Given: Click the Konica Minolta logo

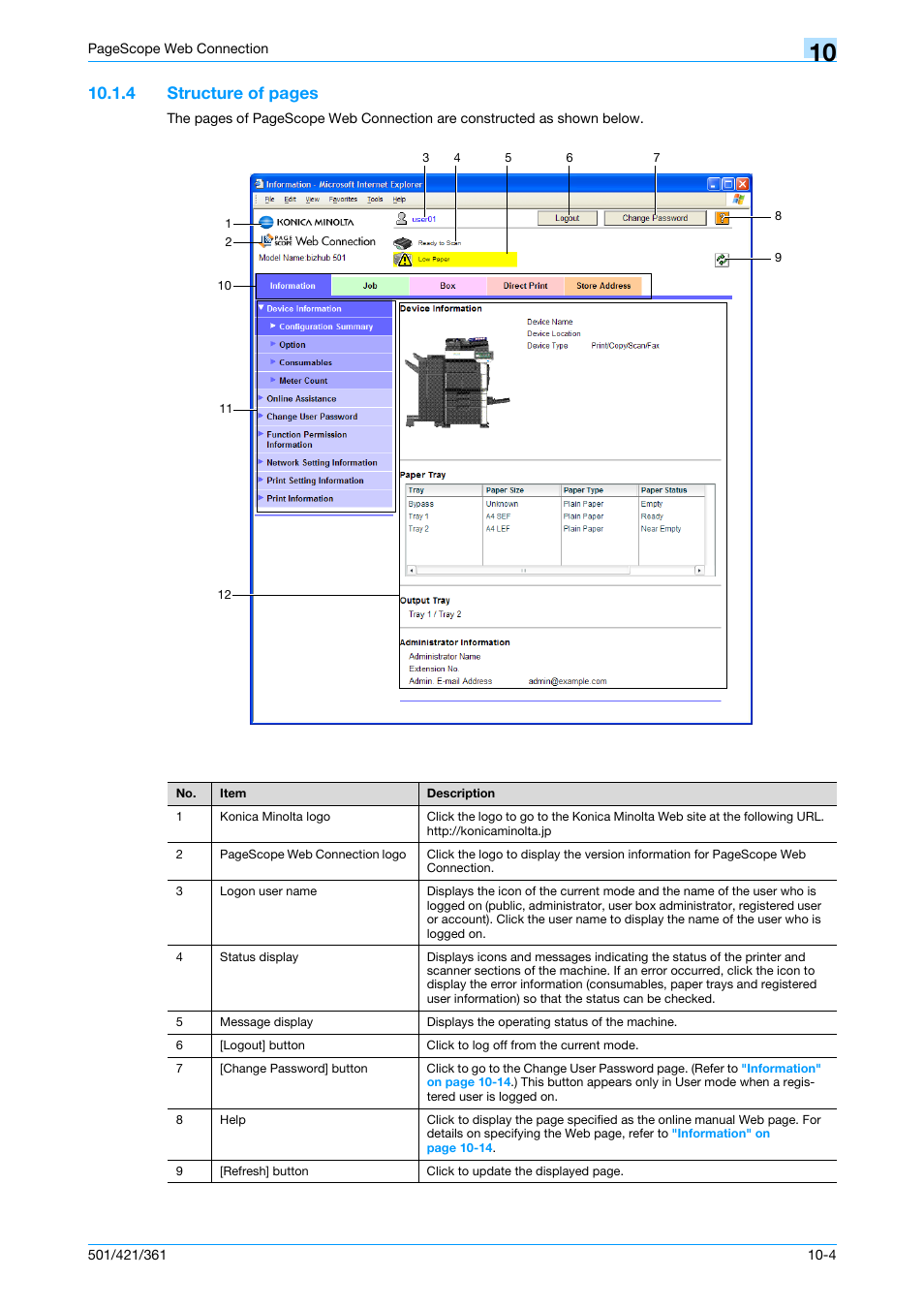Looking at the screenshot, I should (306, 222).
